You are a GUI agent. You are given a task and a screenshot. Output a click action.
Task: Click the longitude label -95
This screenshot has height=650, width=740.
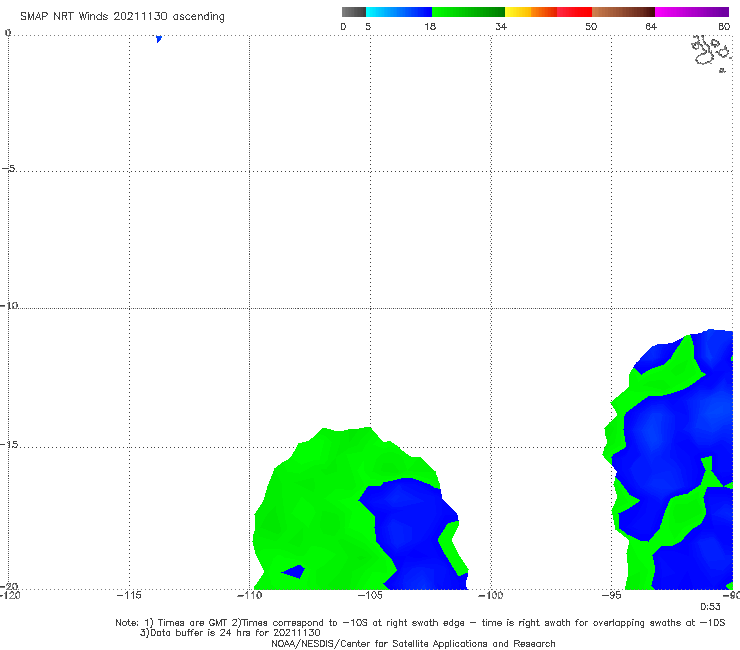(611, 595)
